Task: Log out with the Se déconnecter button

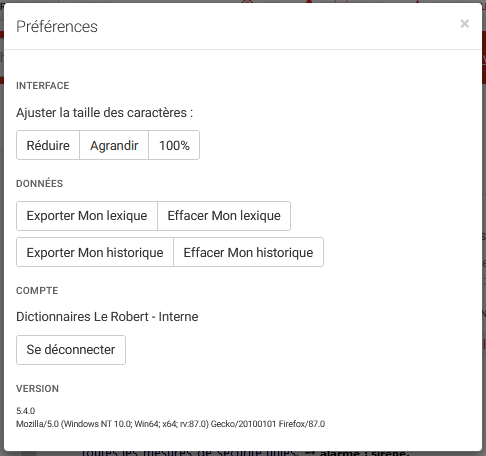Action: coord(71,350)
